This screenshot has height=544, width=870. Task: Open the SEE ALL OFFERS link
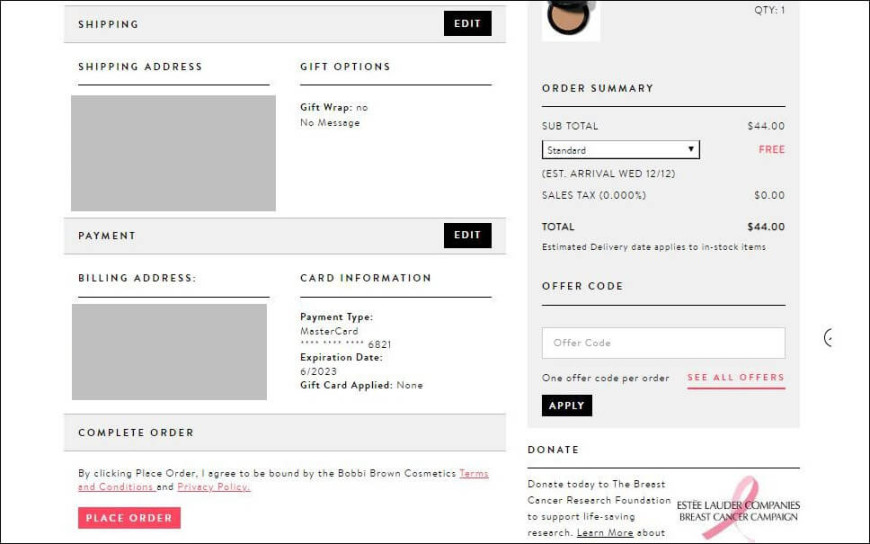point(736,378)
